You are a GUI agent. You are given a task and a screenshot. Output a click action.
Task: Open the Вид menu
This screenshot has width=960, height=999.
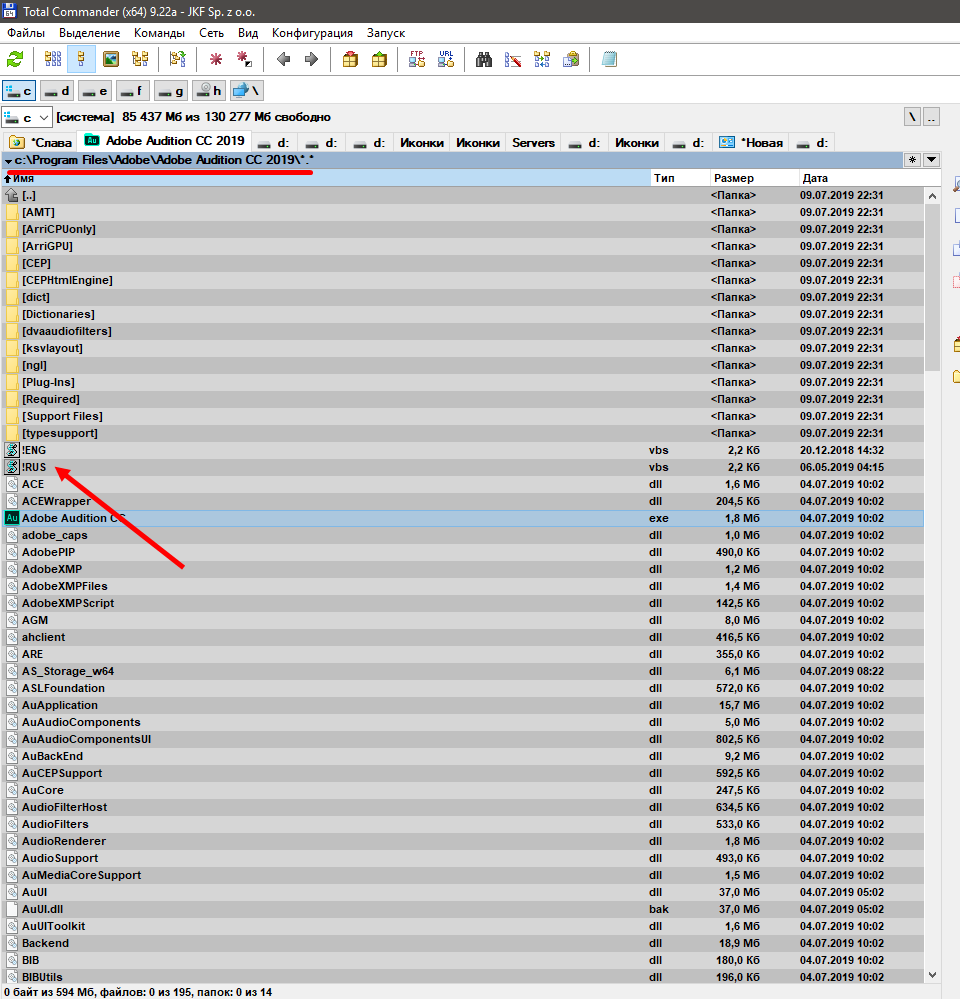click(x=248, y=33)
